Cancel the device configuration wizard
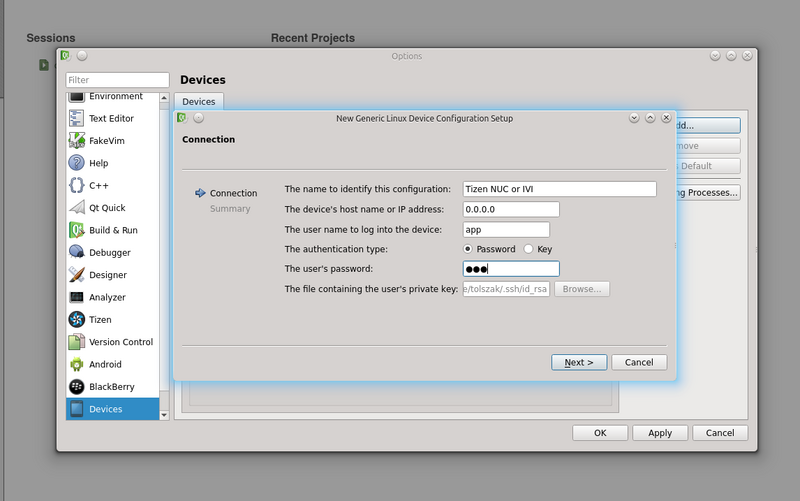Viewport: 800px width, 501px height. (x=638, y=362)
